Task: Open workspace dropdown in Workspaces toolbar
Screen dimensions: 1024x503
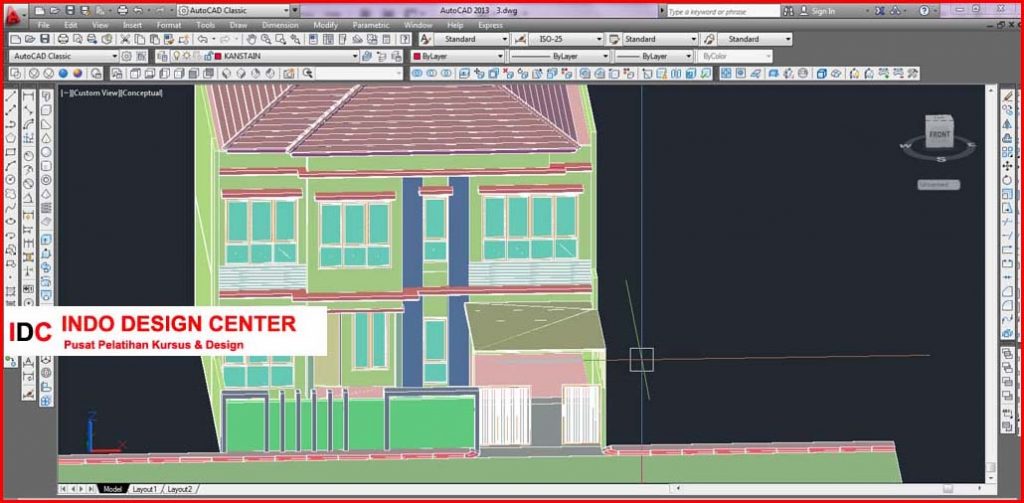Action: coord(114,56)
